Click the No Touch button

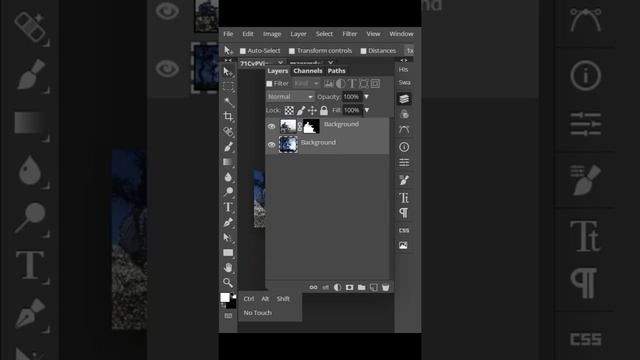(x=258, y=313)
